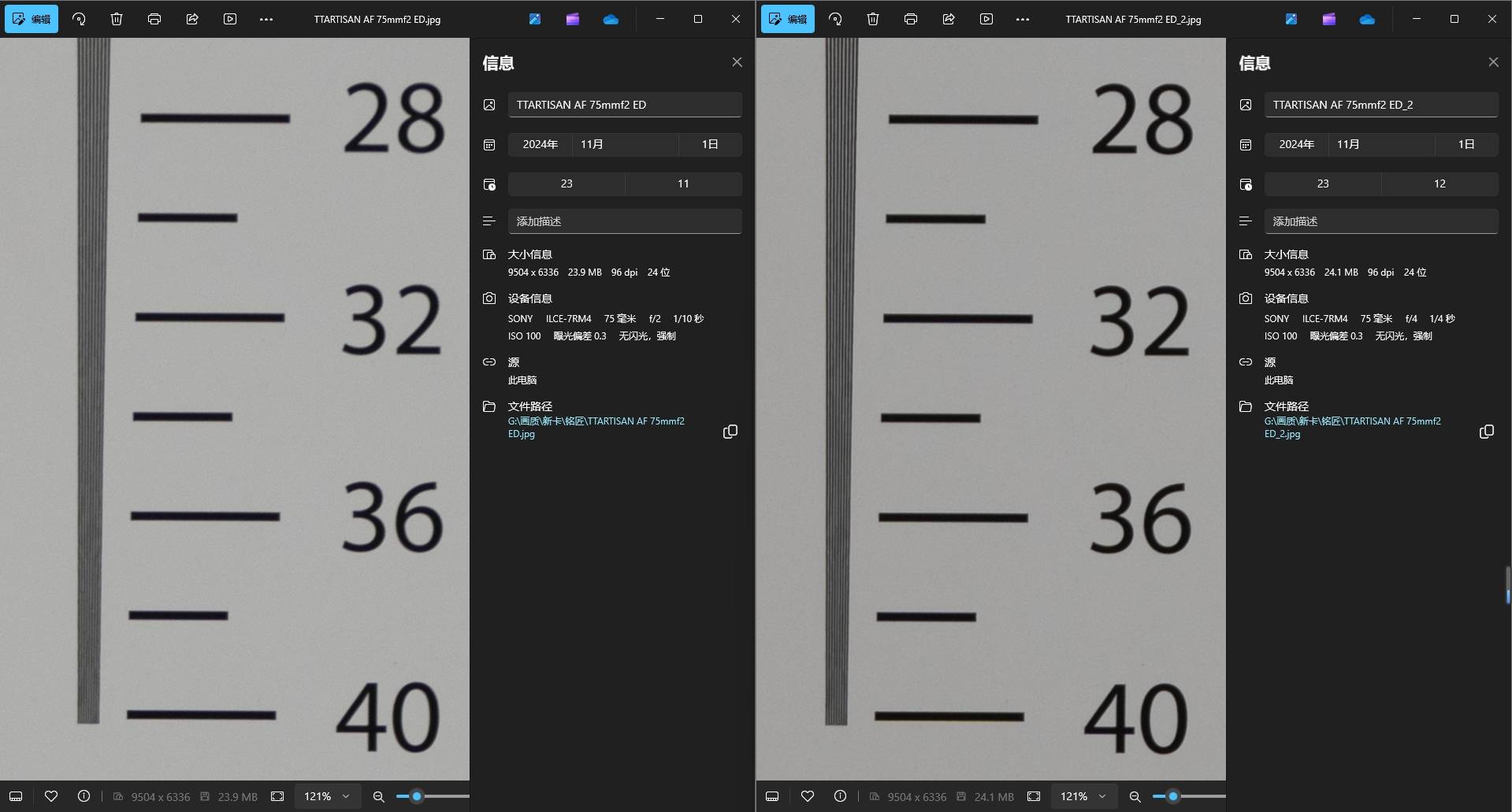The image size is (1512, 812).
Task: Open the 11月 month picker in left panel
Action: click(624, 144)
